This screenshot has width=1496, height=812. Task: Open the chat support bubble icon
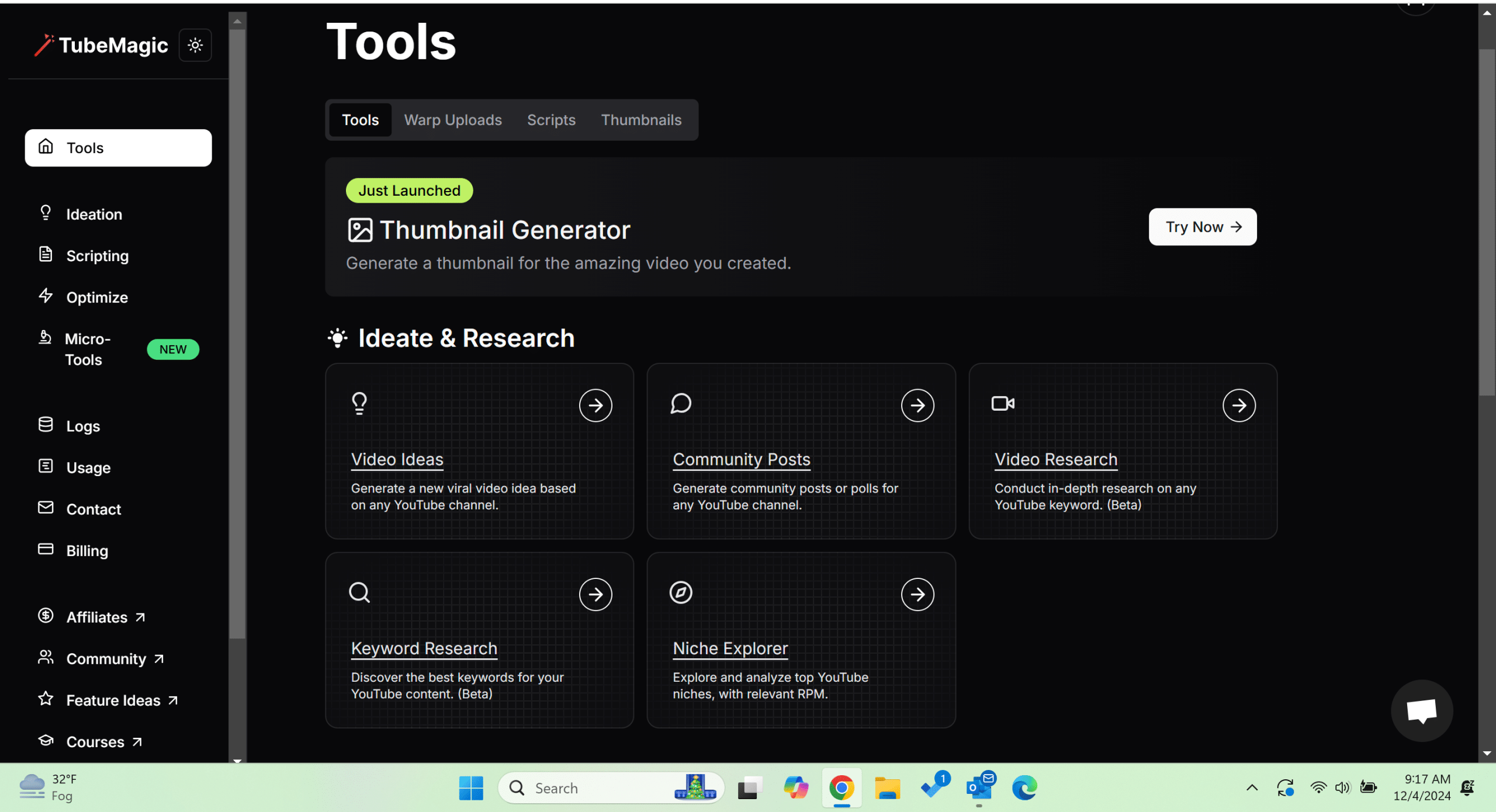[x=1421, y=710]
